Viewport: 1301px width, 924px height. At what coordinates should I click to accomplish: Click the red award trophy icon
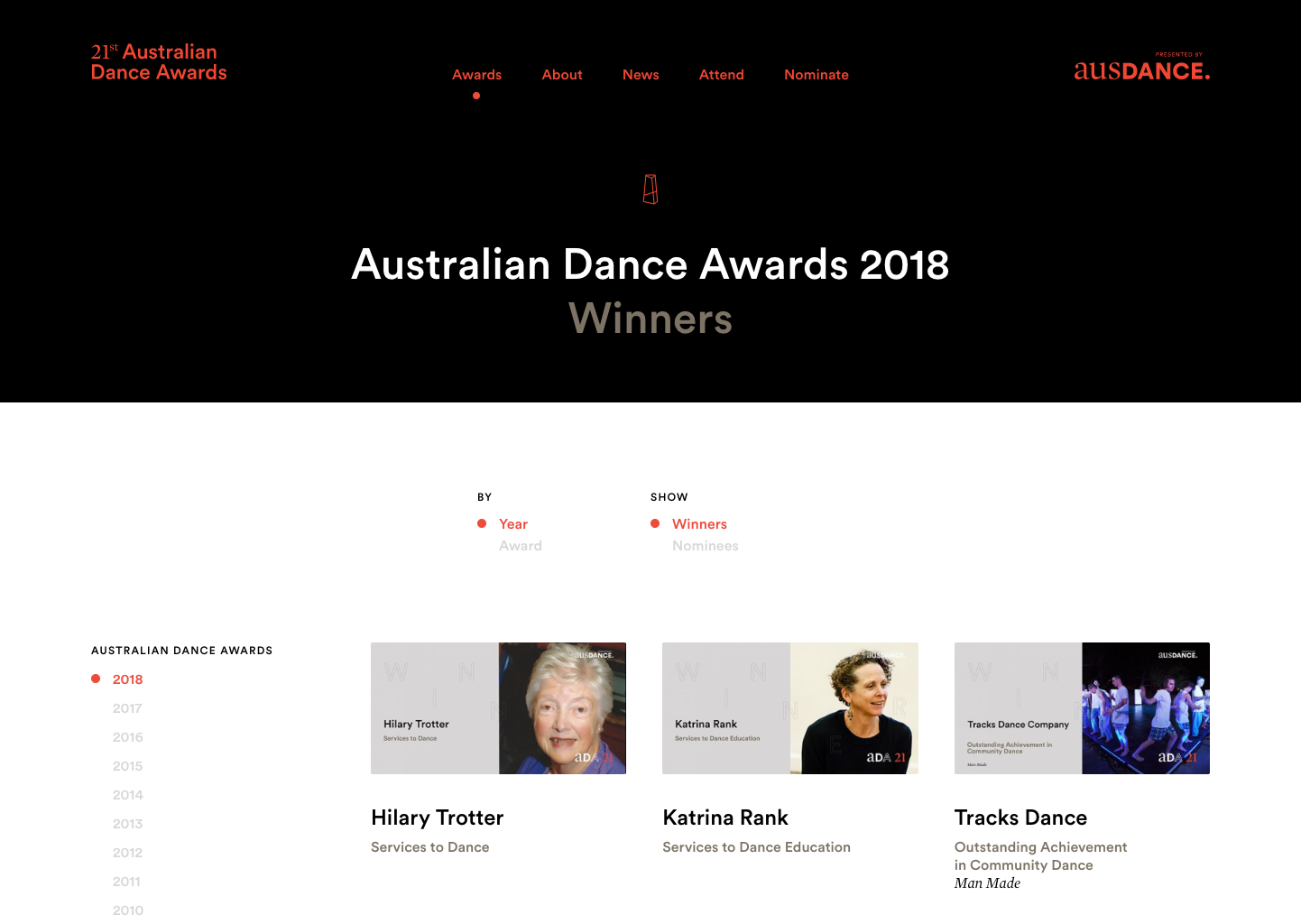click(650, 189)
